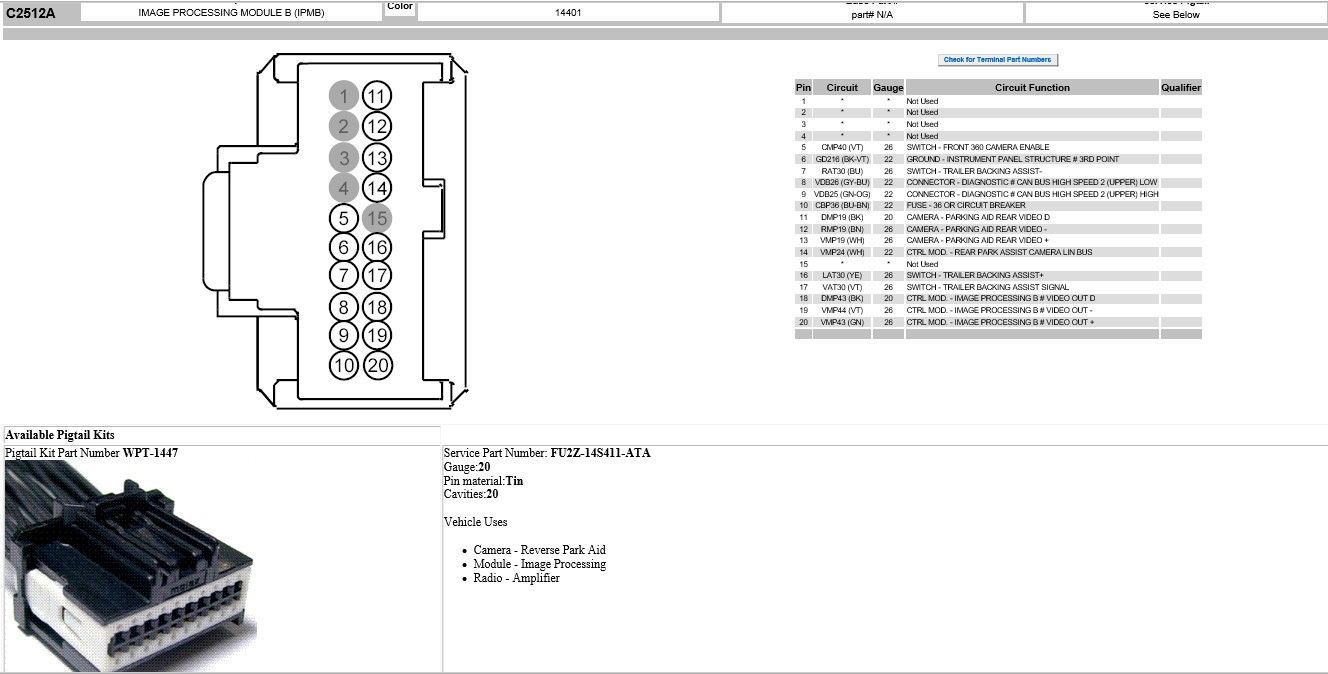Screen dimensions: 1328x674
Task: Click the FU2Z-14S411-ATA service part number
Action: [x=600, y=452]
